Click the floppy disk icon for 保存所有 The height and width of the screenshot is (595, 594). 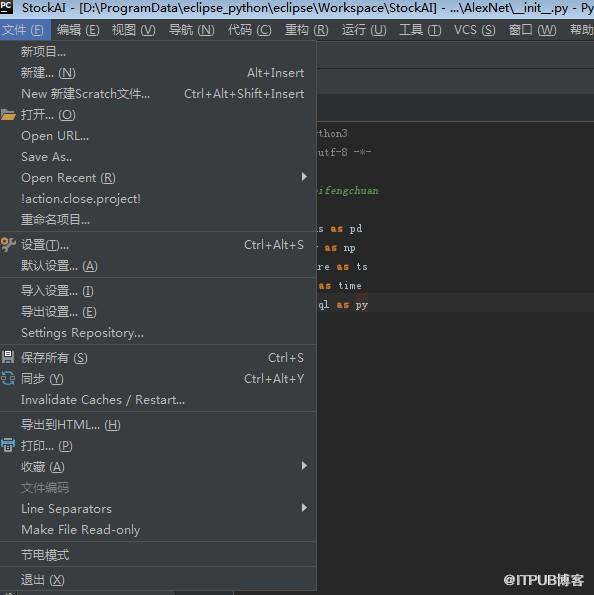coord(8,357)
